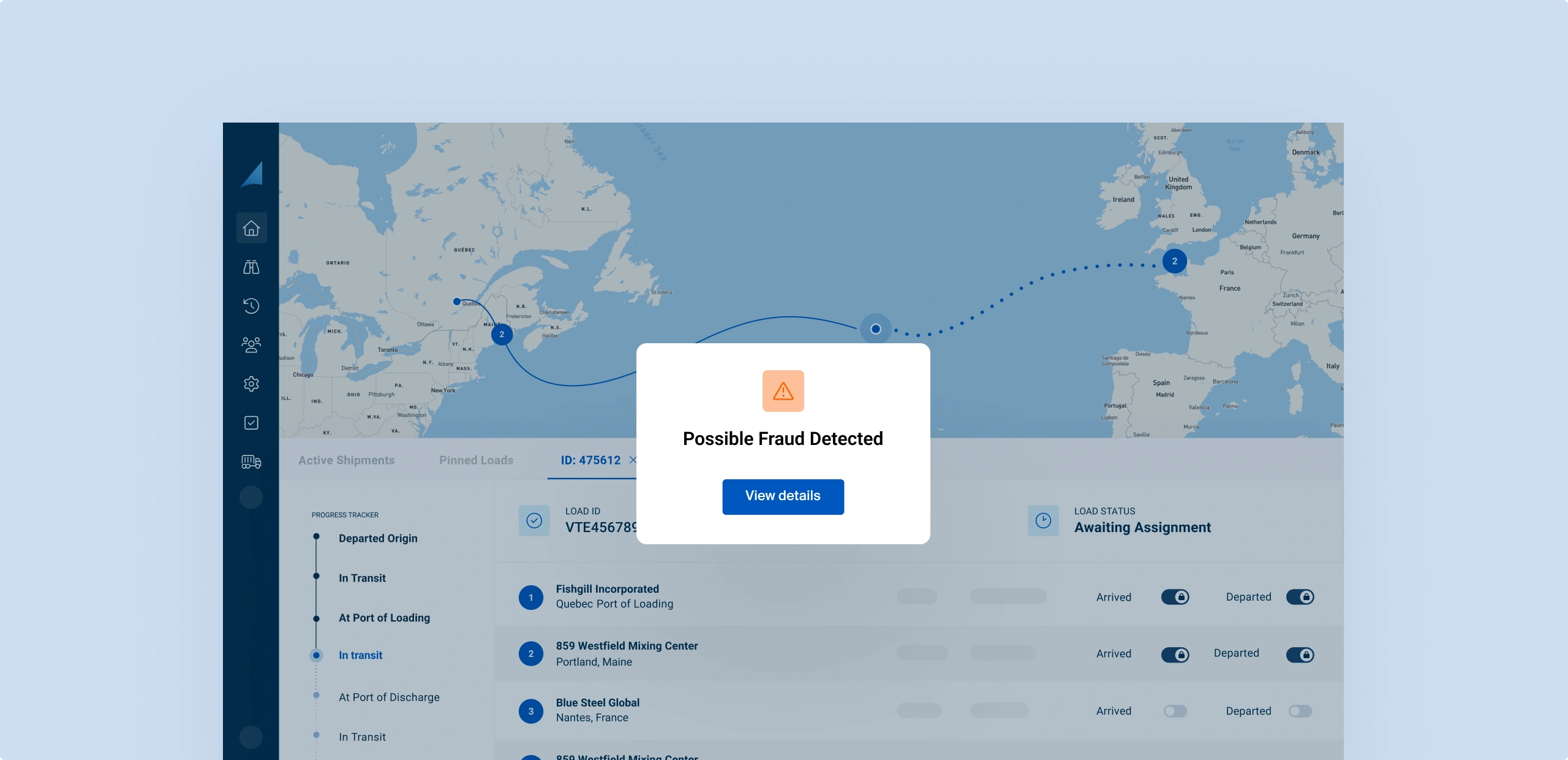
Task: Open the truck fleet icon in sidebar
Action: [x=251, y=462]
